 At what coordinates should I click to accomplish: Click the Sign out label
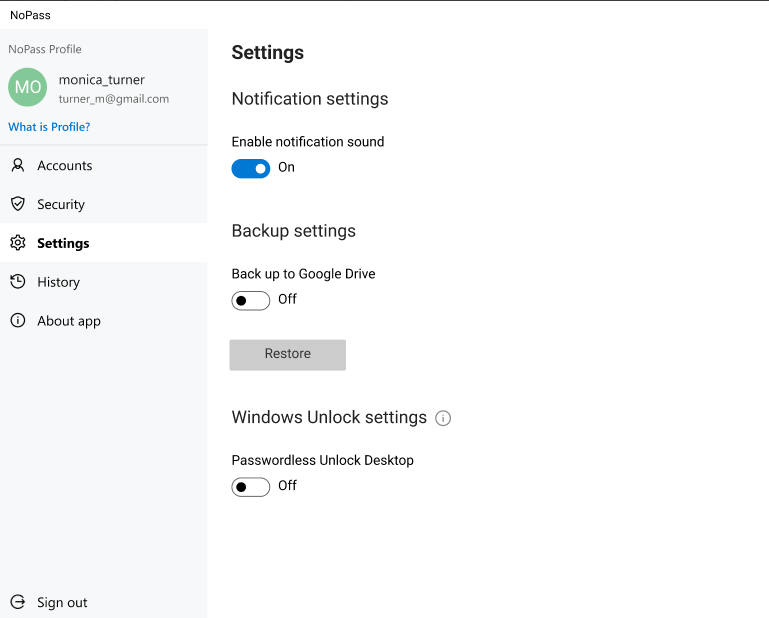click(x=62, y=602)
